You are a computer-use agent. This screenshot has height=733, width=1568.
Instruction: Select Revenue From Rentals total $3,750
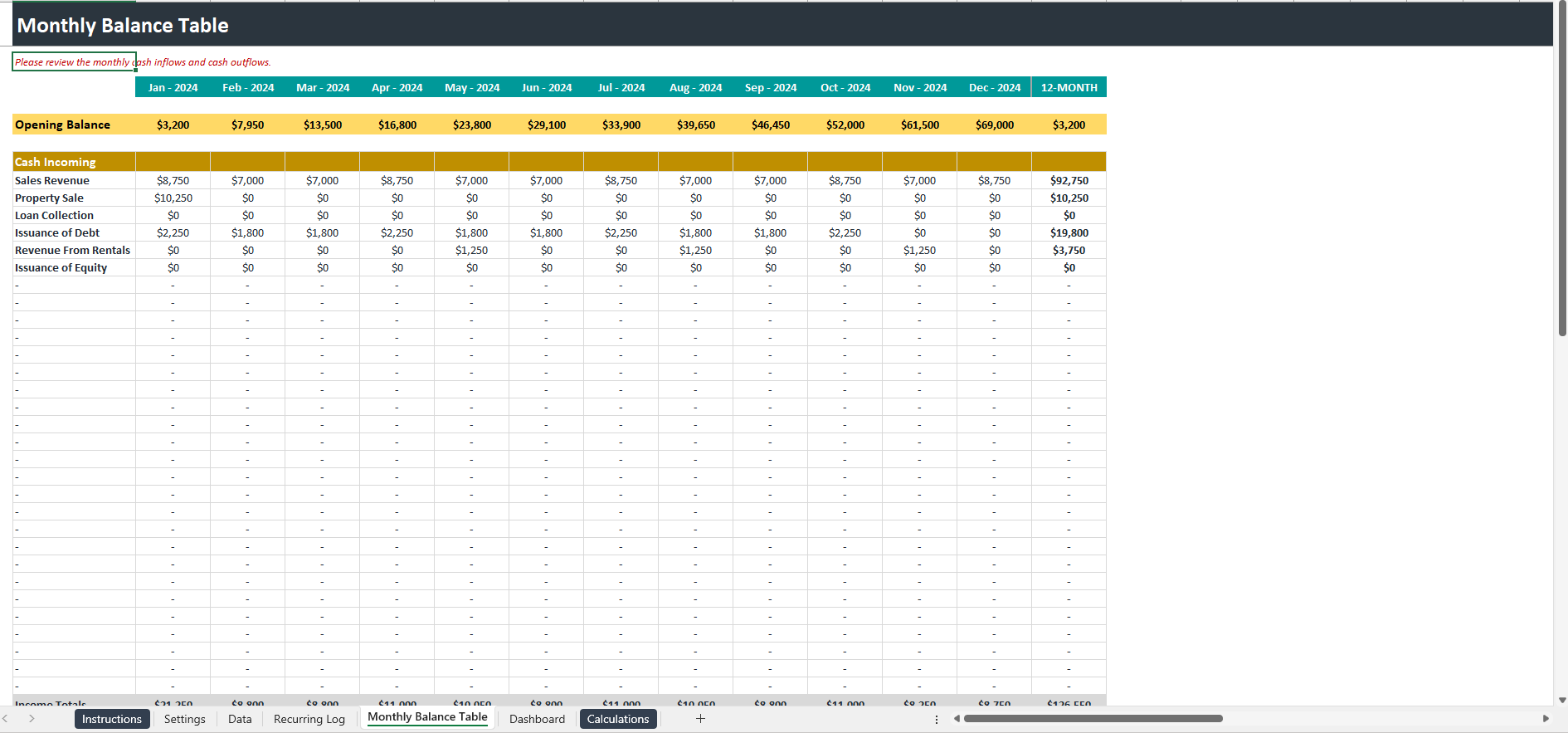pyautogui.click(x=1069, y=250)
